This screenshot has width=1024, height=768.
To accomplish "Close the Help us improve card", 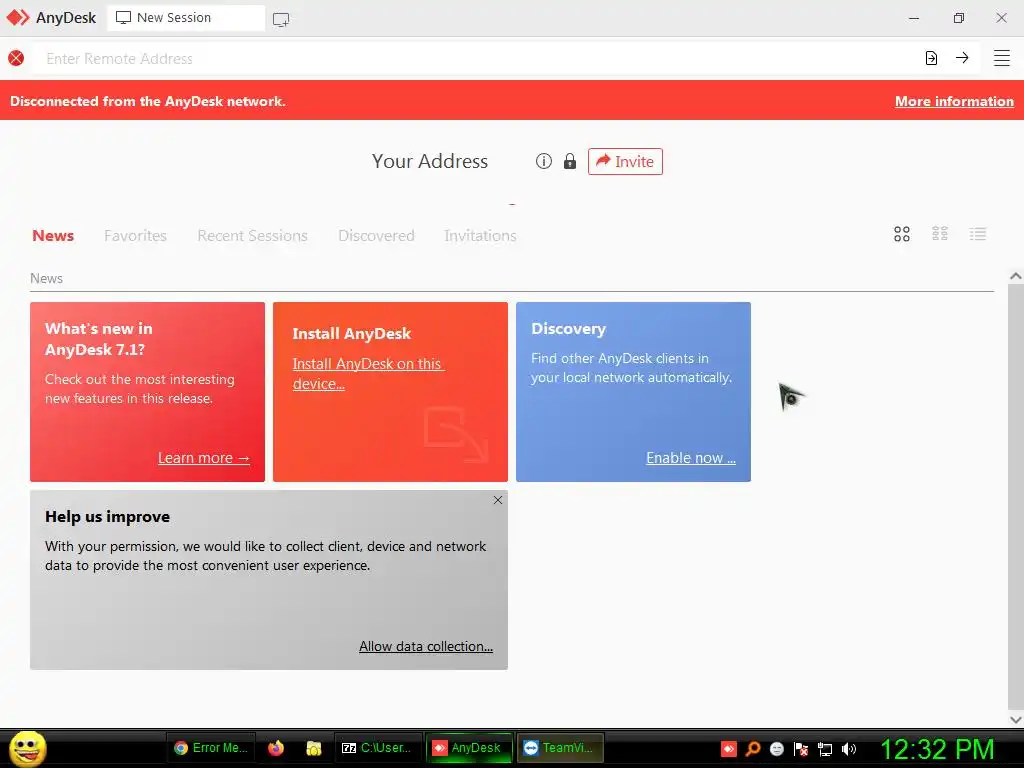I will (498, 500).
